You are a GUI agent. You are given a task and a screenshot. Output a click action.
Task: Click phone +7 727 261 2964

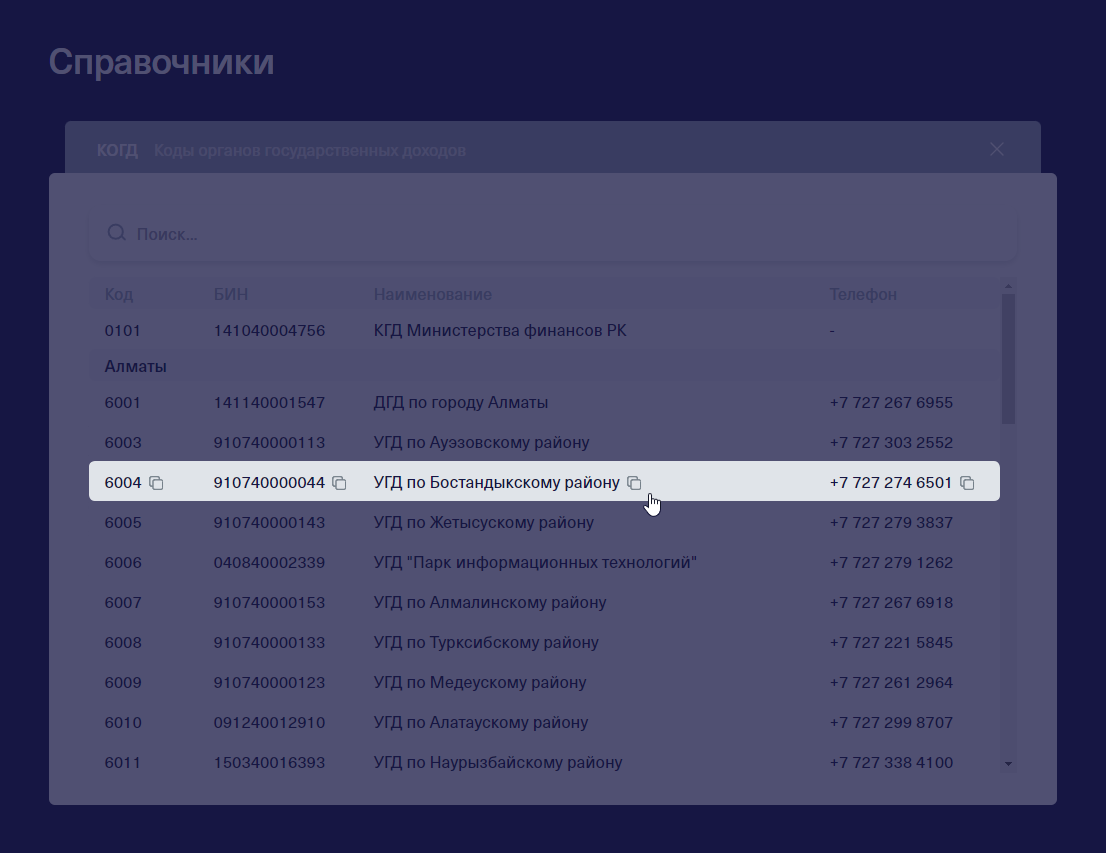point(891,683)
